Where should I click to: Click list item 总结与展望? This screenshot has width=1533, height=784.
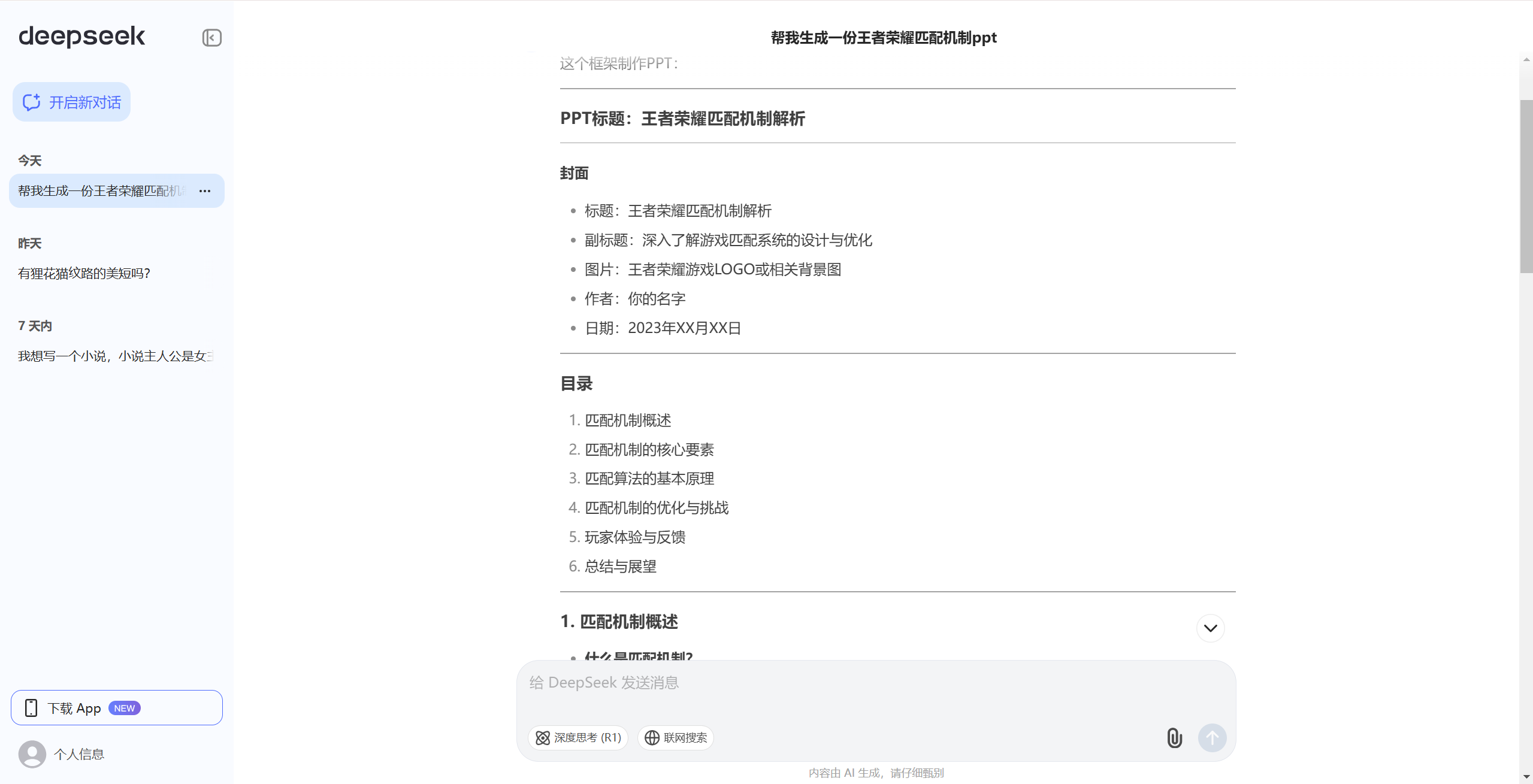pos(621,567)
